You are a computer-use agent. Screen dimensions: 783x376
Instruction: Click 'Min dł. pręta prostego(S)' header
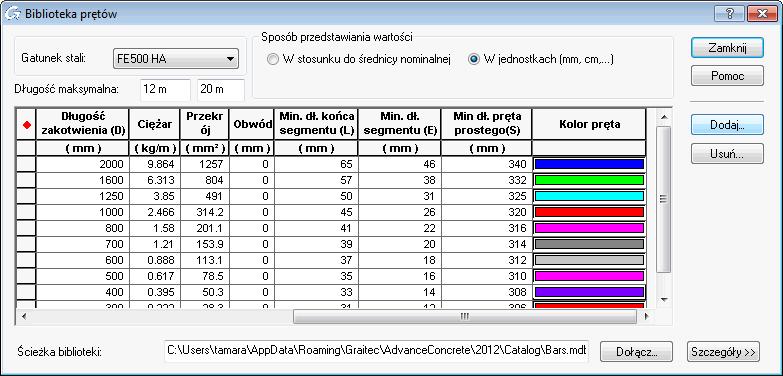coord(487,124)
